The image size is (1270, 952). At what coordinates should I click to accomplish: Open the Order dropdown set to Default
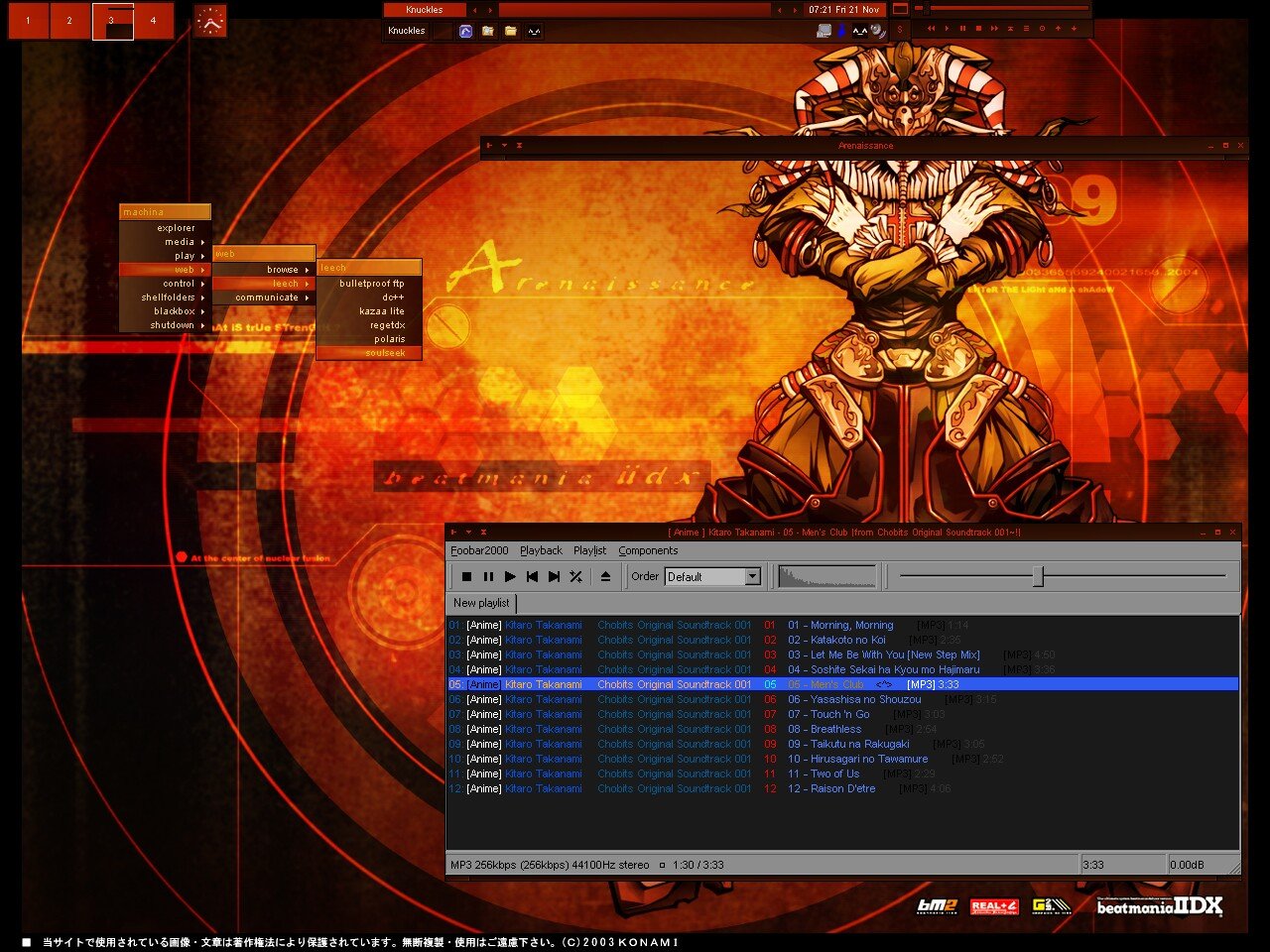712,576
